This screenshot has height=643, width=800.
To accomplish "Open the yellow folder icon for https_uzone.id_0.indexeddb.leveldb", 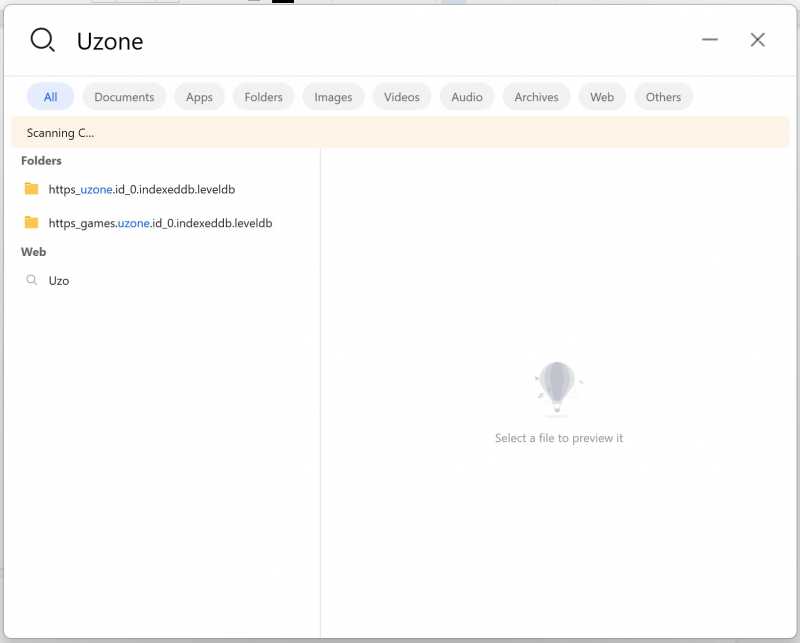I will click(x=32, y=189).
